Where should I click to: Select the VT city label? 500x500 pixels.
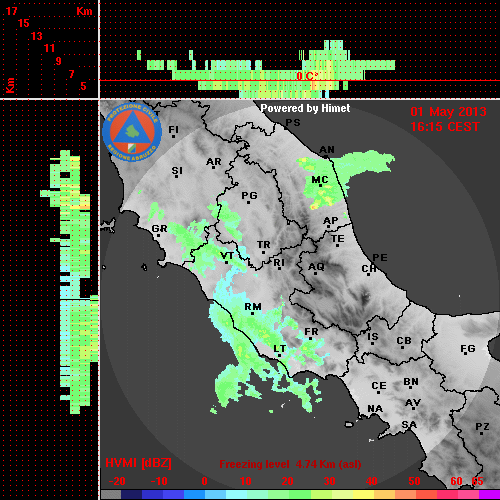point(227,256)
